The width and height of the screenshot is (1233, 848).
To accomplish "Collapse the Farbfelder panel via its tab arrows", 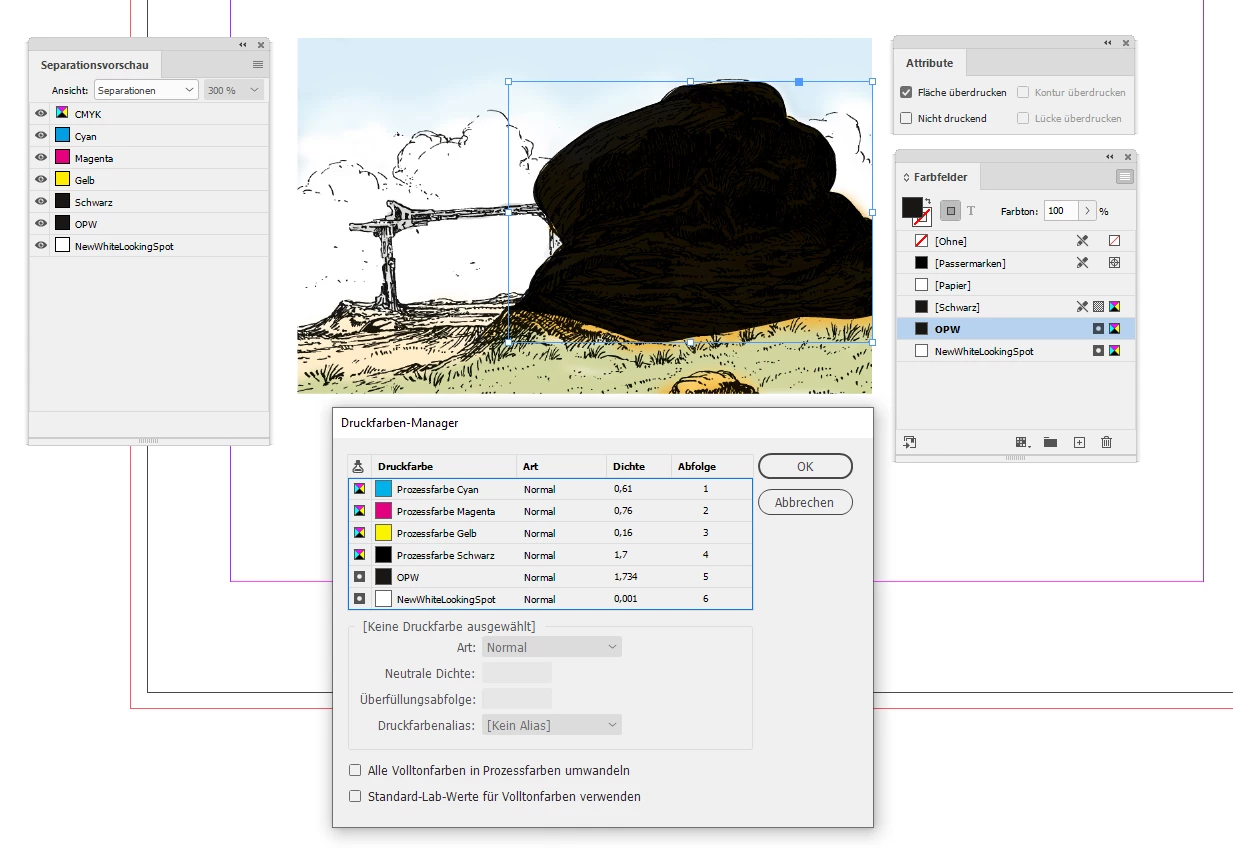I will click(905, 177).
